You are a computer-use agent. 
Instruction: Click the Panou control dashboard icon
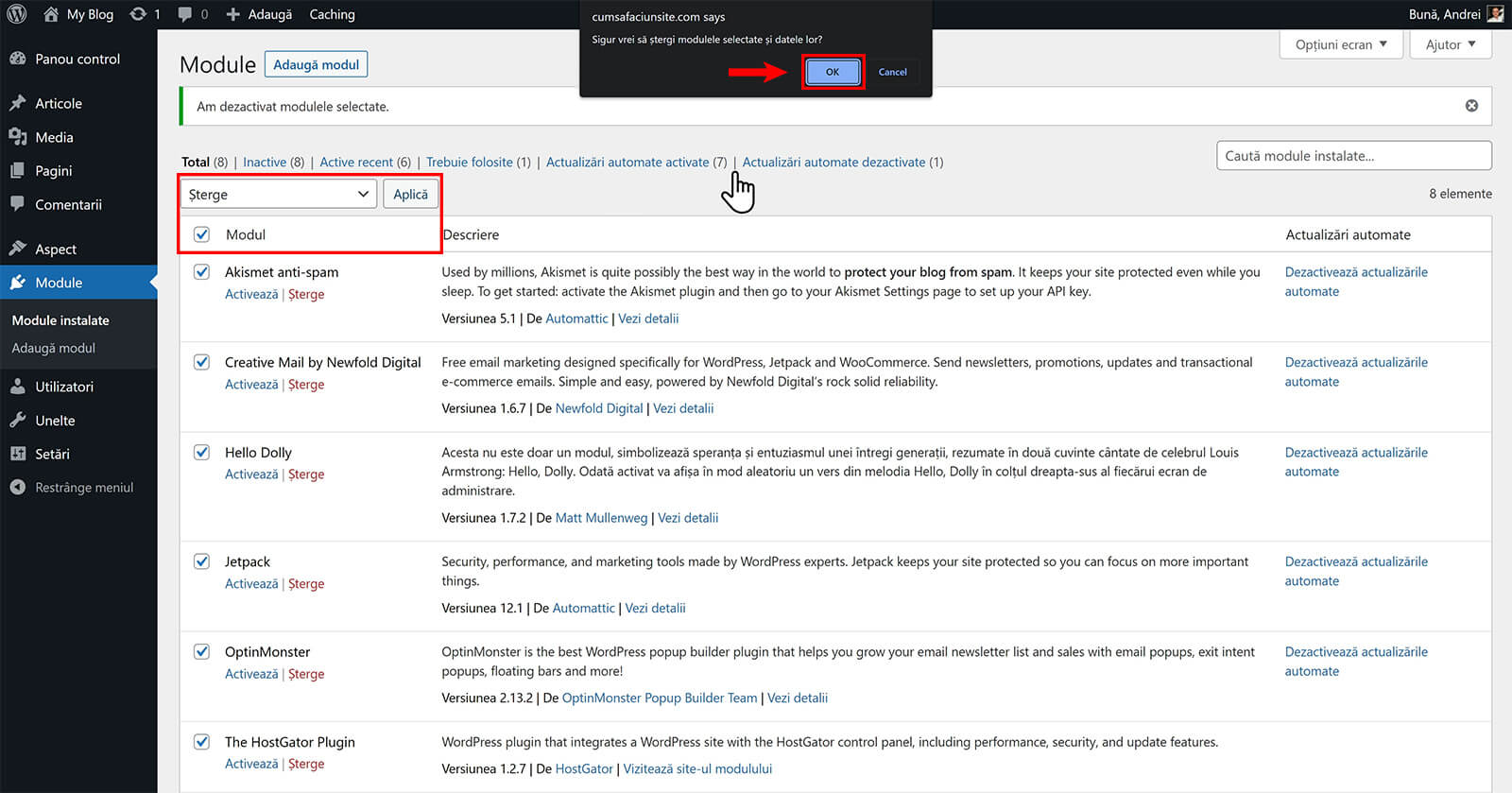pos(17,59)
